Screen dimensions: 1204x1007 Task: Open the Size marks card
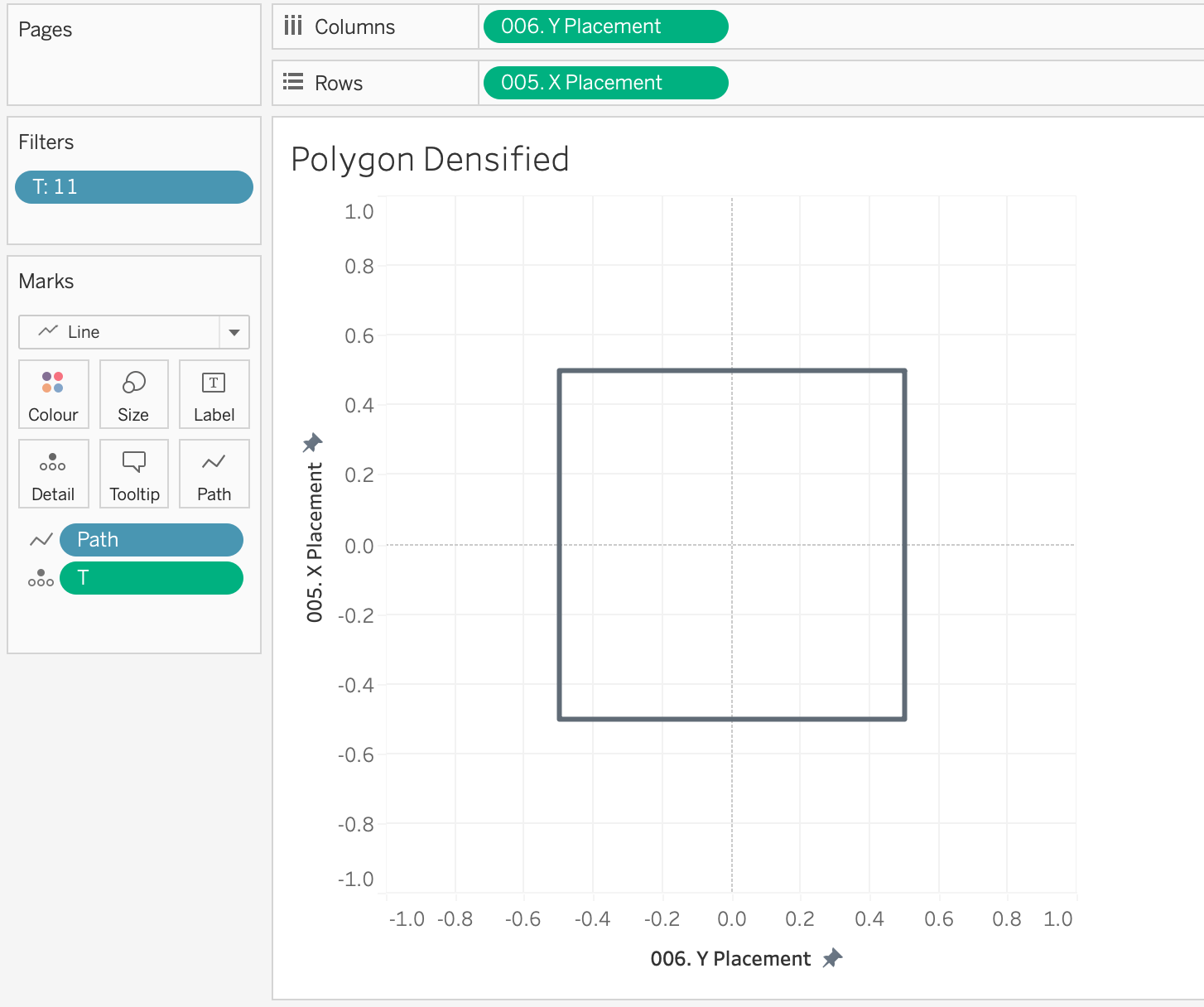click(133, 394)
